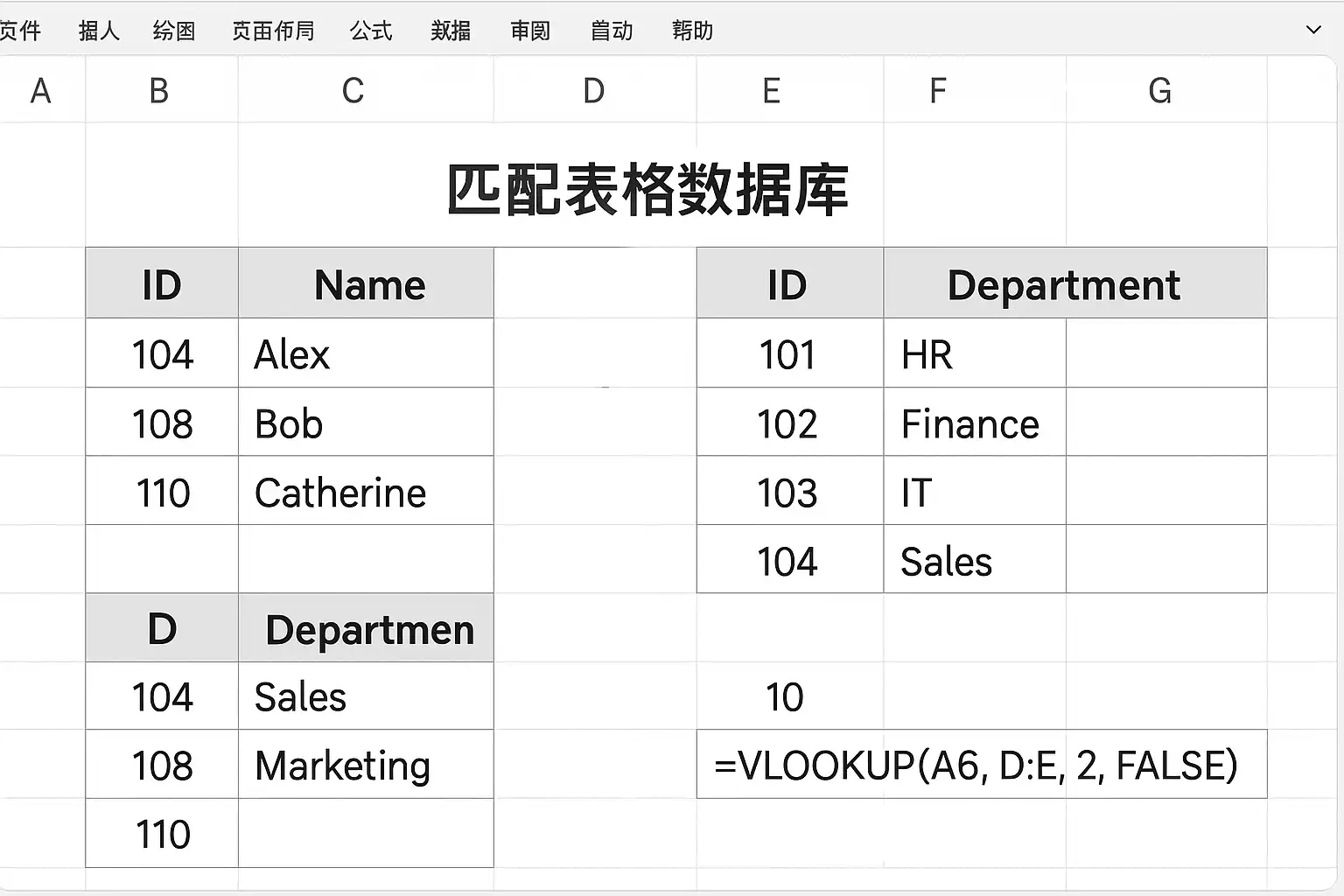
Task: Select the column A header
Action: pos(42,90)
